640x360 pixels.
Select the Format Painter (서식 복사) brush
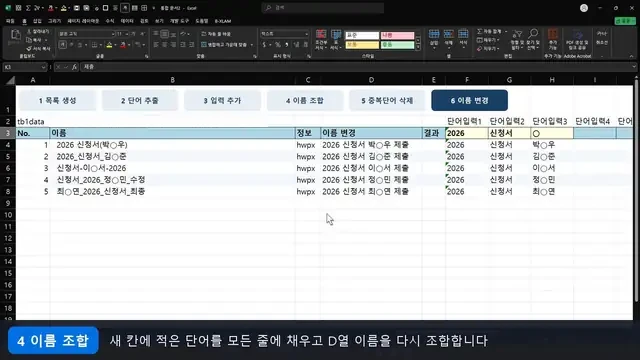[x=29, y=49]
